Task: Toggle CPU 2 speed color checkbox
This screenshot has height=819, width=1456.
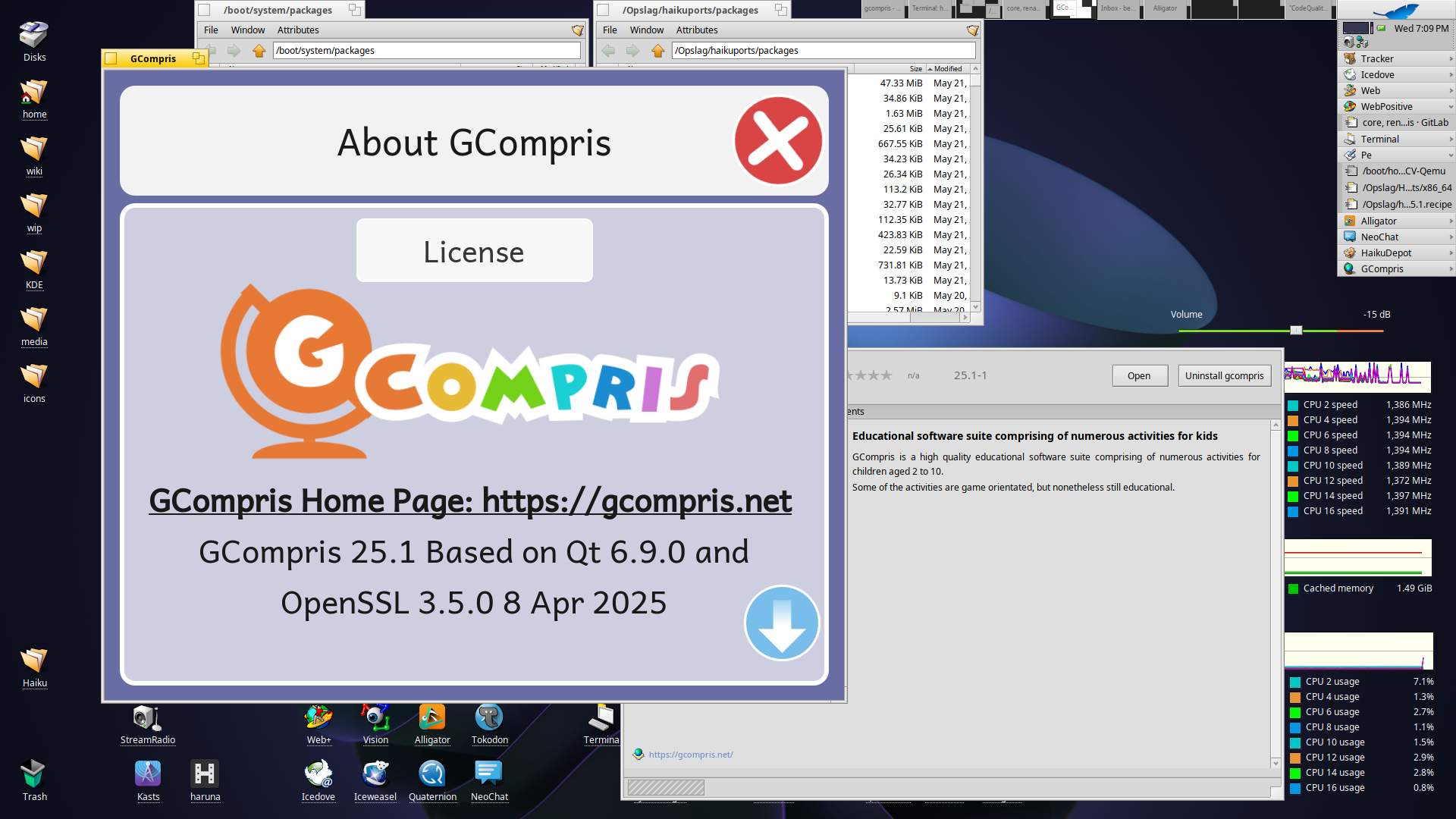Action: tap(1293, 405)
